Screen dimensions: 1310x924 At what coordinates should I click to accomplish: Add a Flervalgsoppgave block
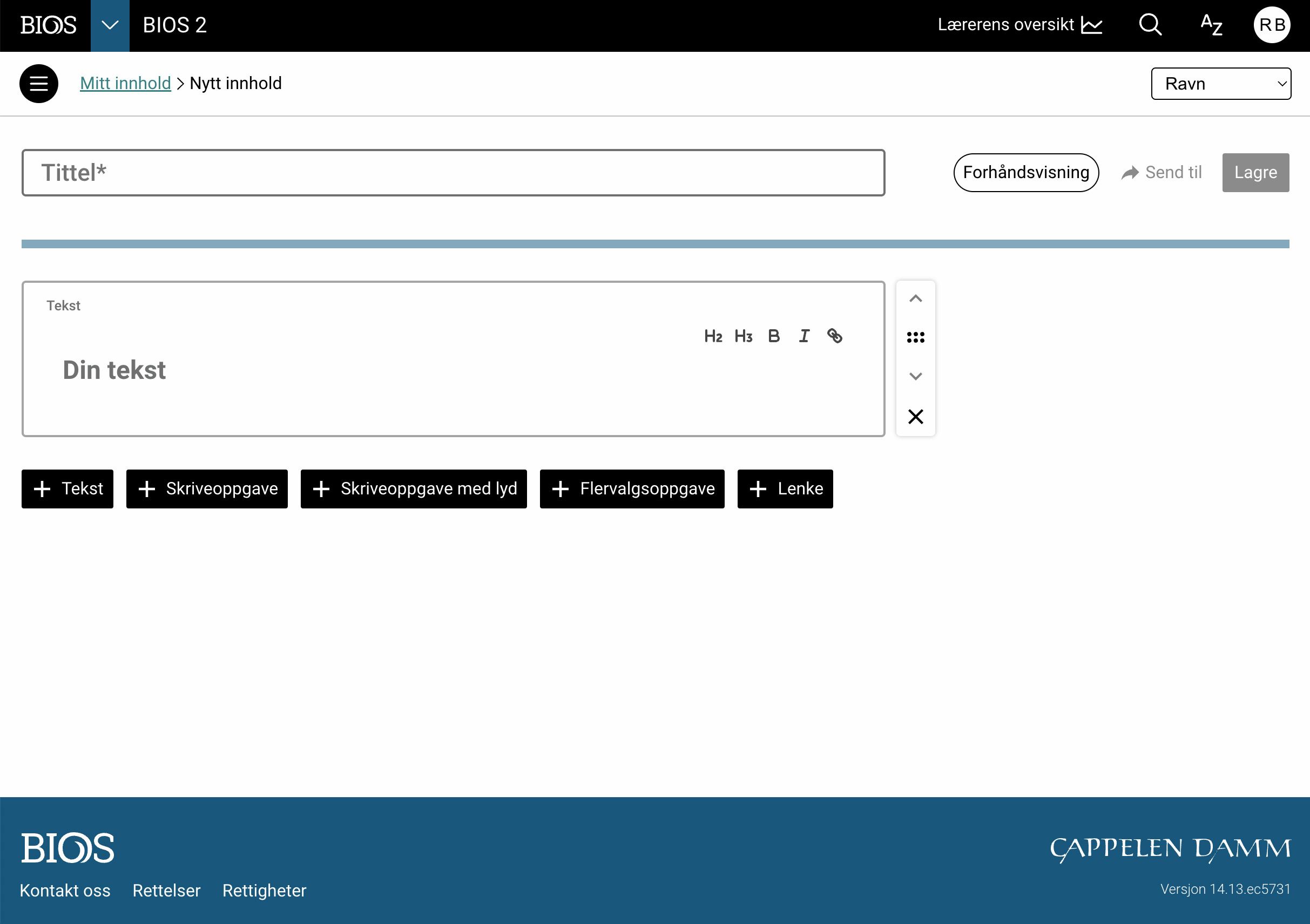click(x=632, y=489)
